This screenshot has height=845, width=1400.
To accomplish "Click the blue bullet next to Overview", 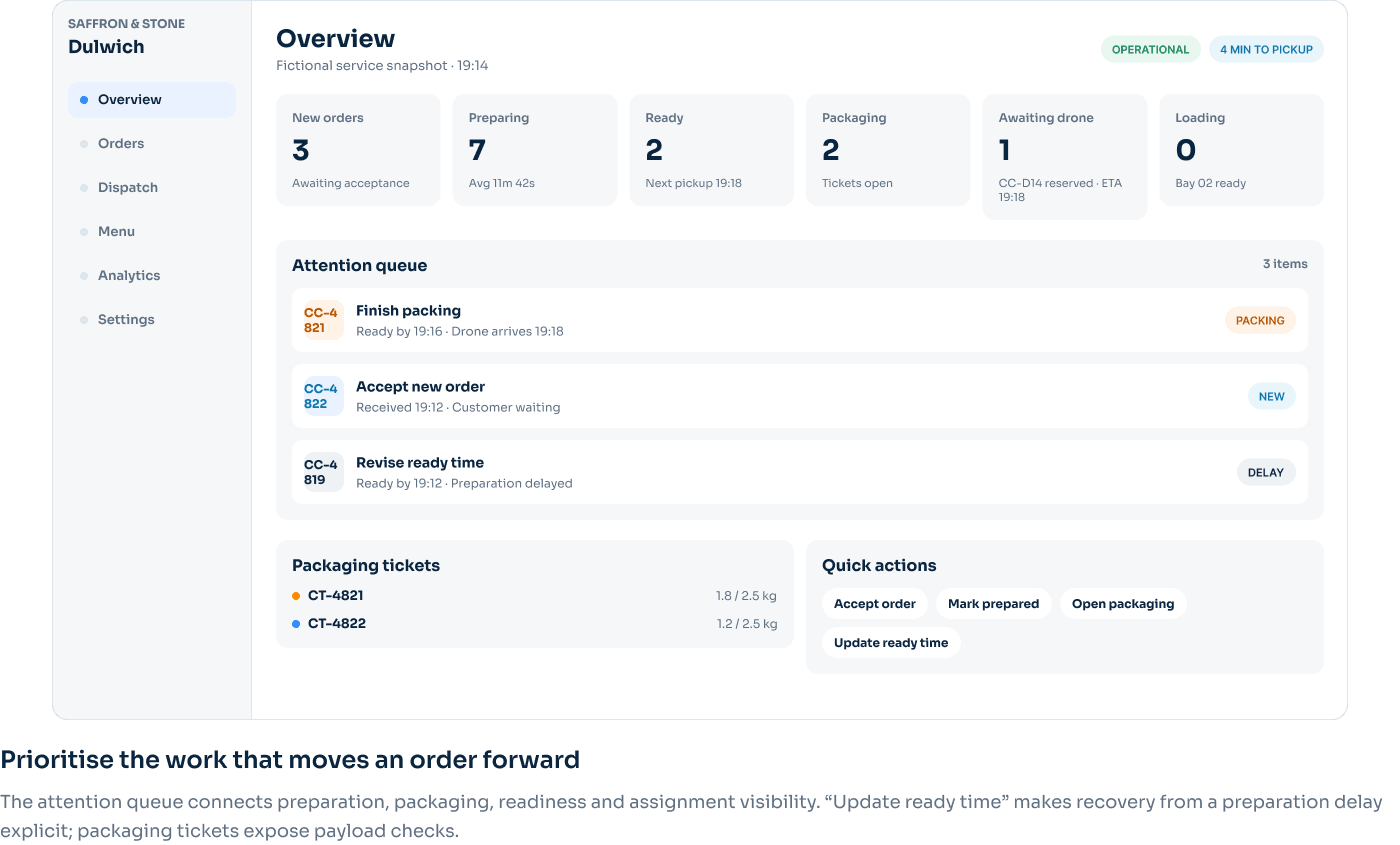I will (x=84, y=100).
